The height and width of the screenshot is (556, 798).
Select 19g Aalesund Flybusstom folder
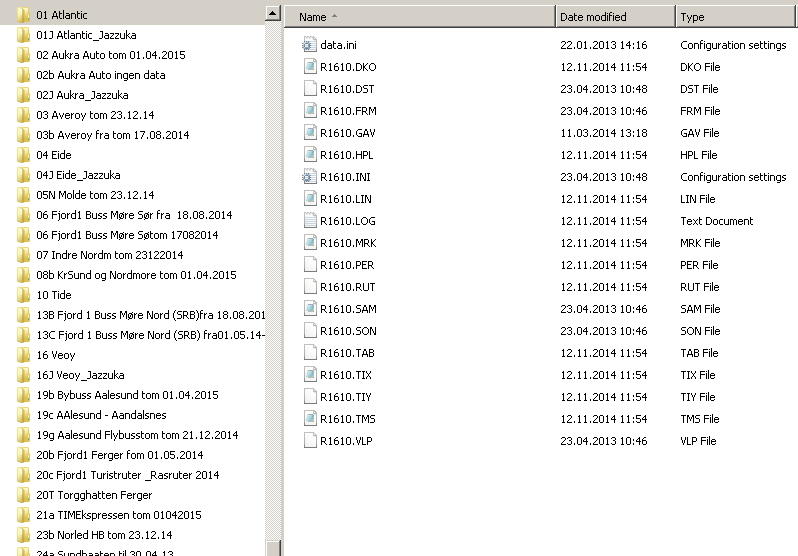pos(137,435)
